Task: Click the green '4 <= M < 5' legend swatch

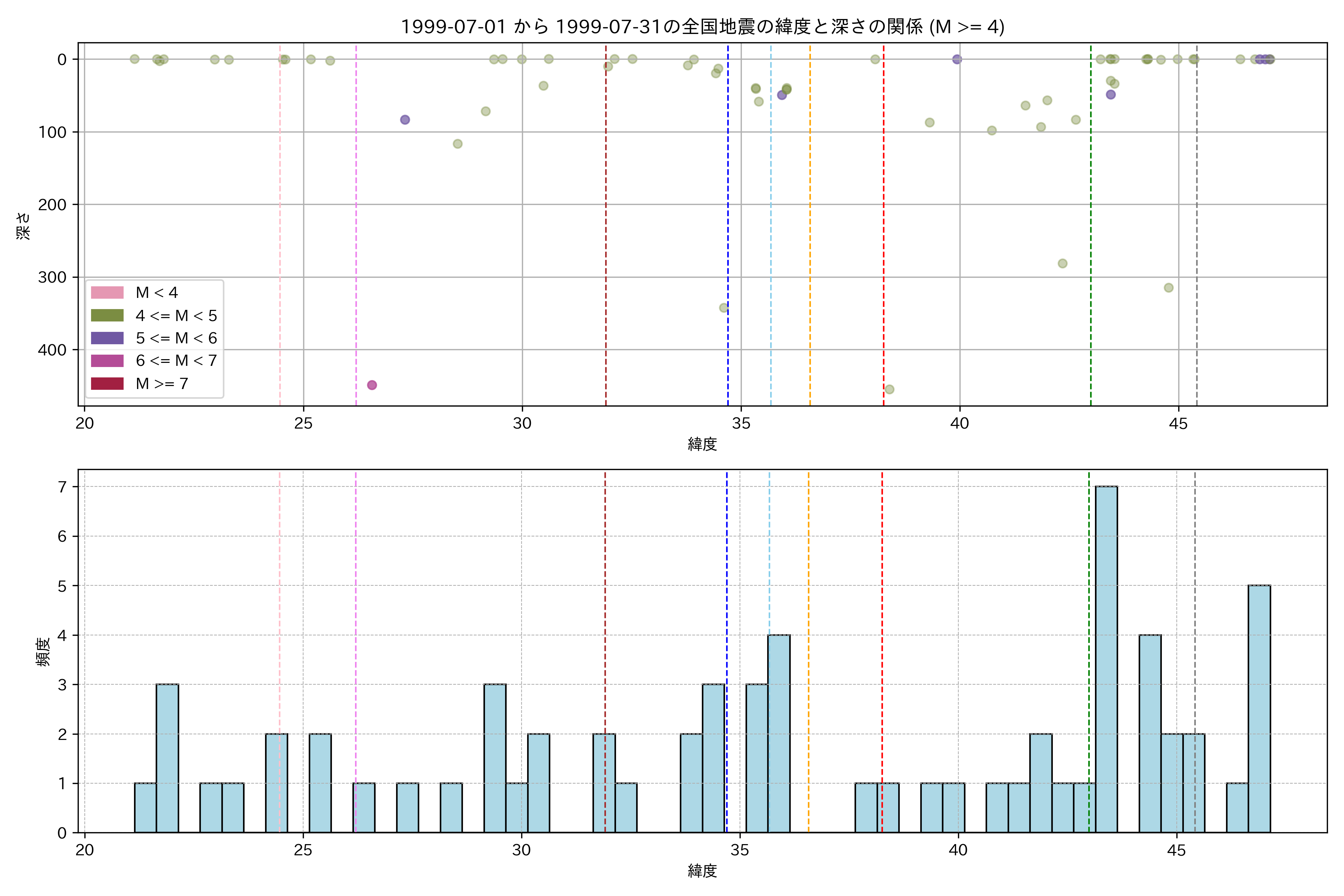Action: pos(107,315)
